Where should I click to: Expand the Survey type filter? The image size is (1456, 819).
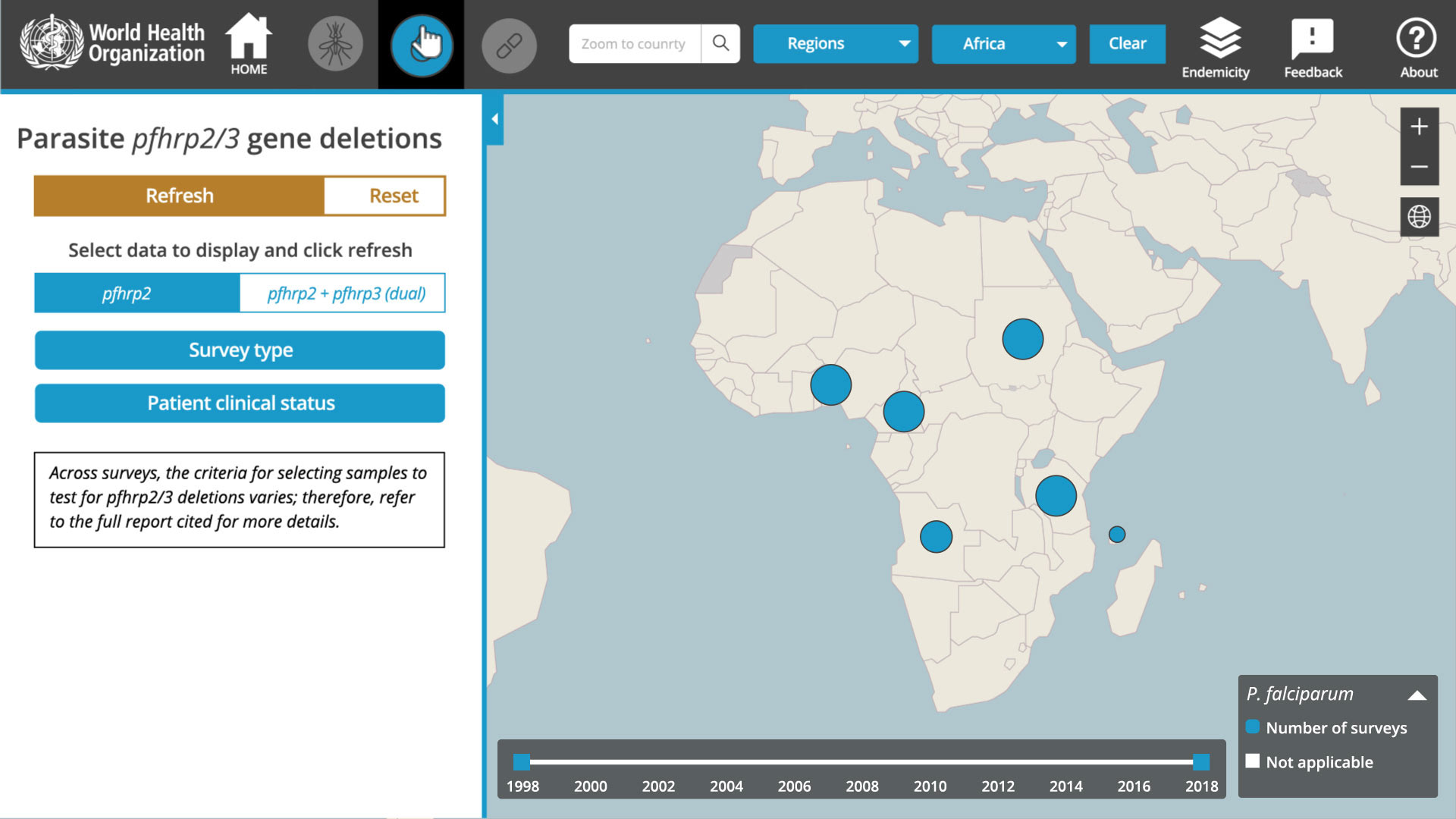pos(240,350)
